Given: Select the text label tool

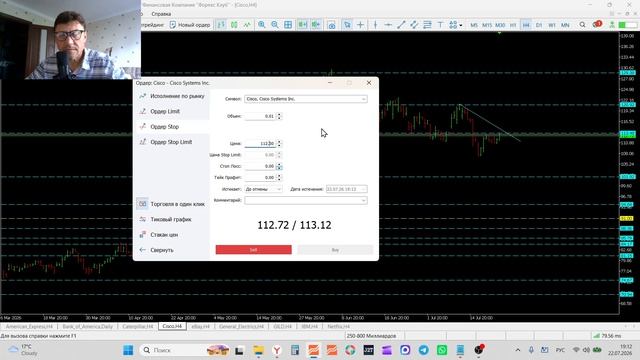Looking at the screenshot, I should (x=440, y=25).
